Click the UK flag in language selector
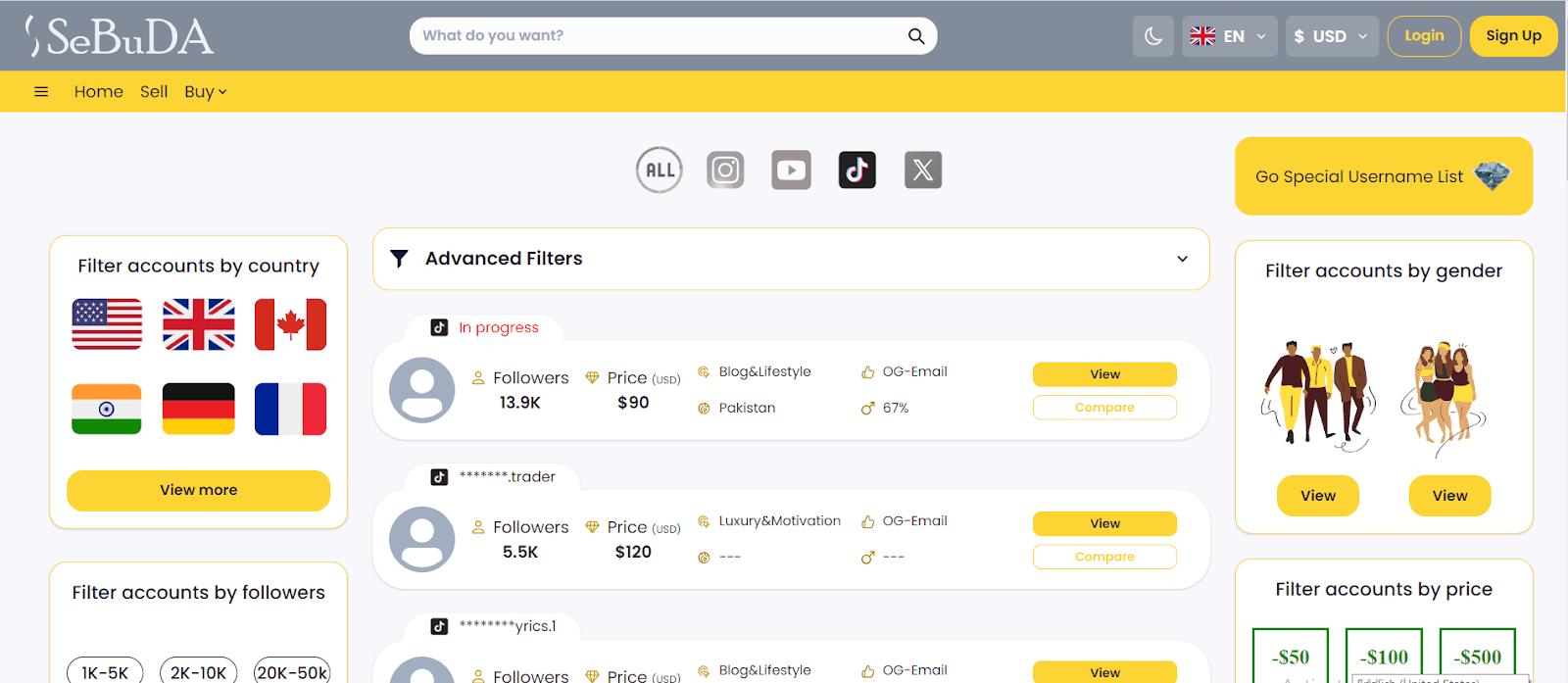 click(x=1202, y=36)
